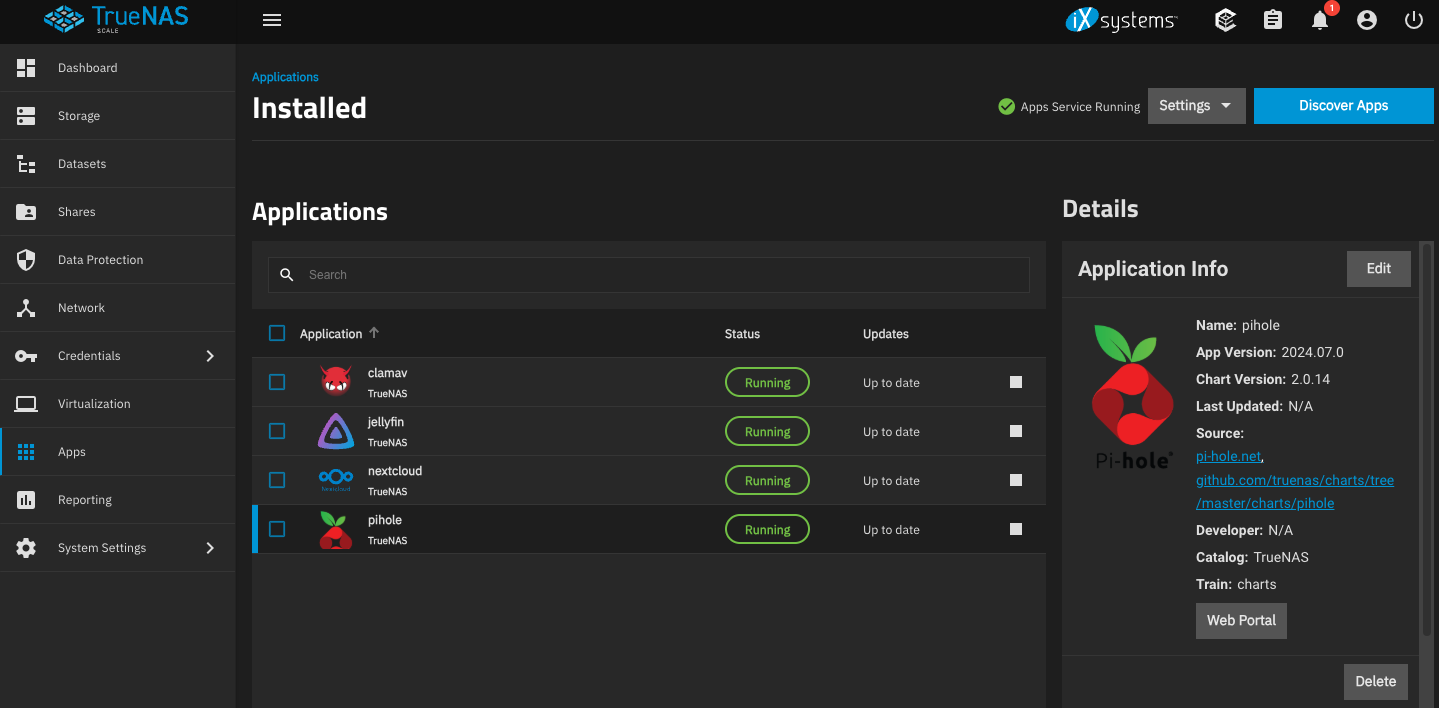The height and width of the screenshot is (708, 1439).
Task: Open the alerts bell icon
Action: [x=1321, y=19]
